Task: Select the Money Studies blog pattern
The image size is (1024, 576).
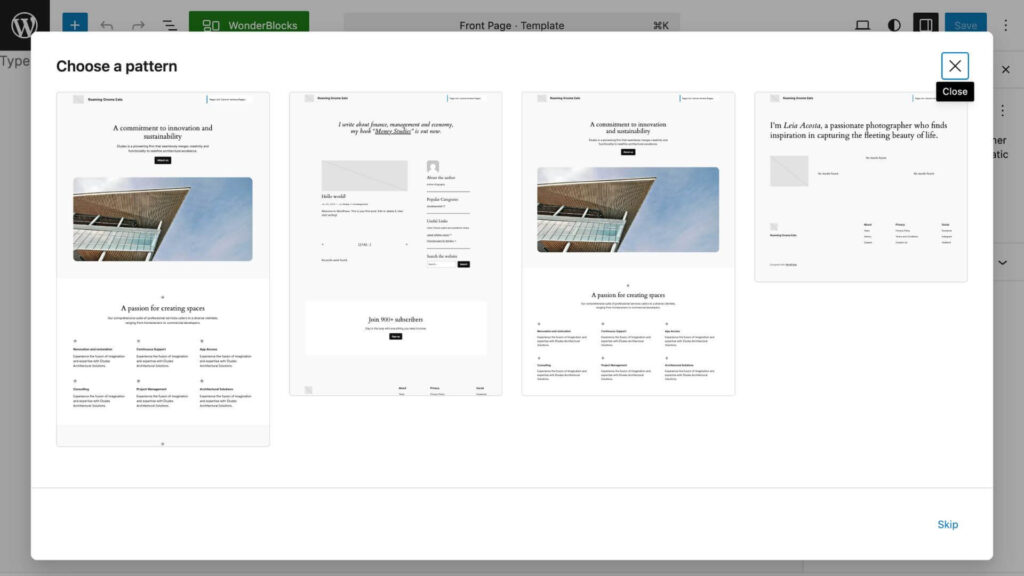Action: [396, 244]
